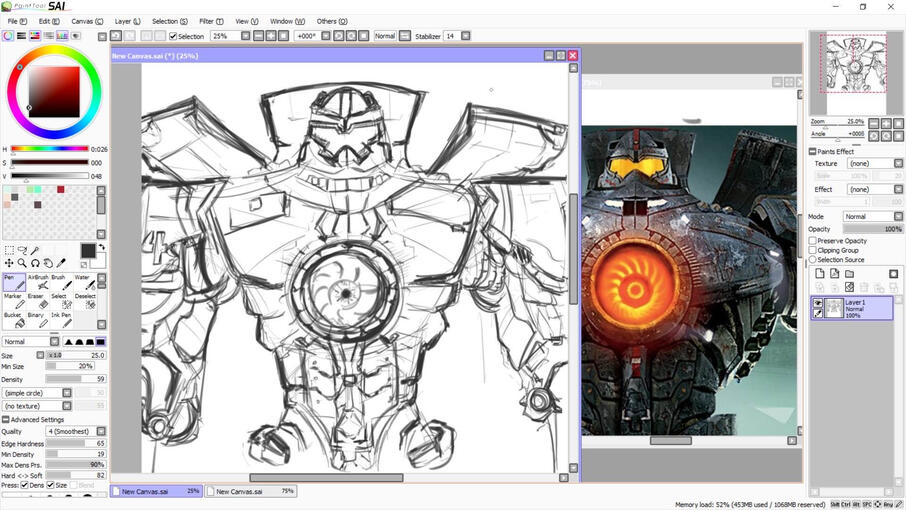Screen dimensions: 906x510
Task: Toggle the swatches panel
Action: [x=62, y=36]
